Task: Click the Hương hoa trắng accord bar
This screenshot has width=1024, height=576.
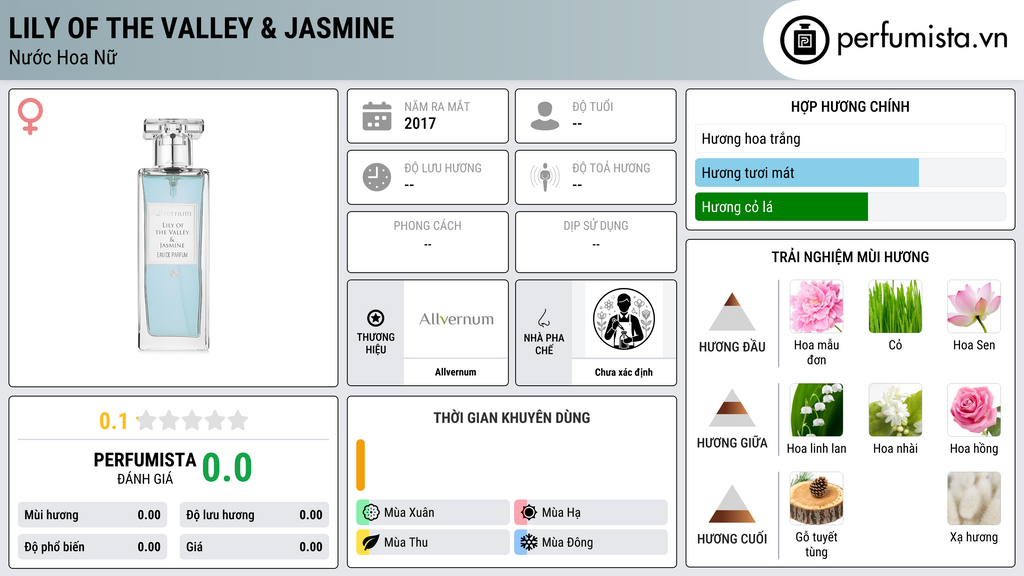Action: tap(850, 138)
